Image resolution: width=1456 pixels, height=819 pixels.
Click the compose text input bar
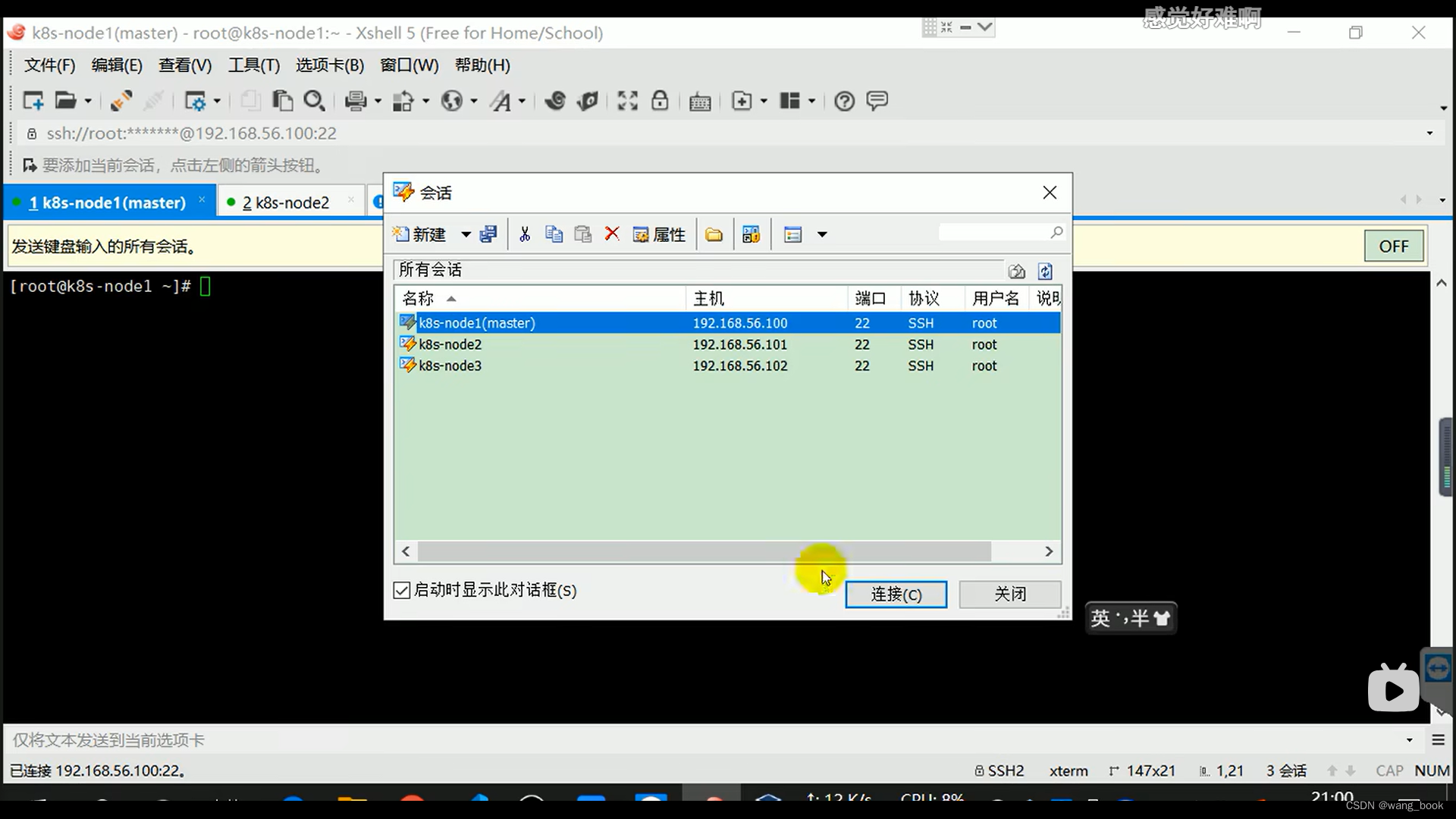click(705, 740)
